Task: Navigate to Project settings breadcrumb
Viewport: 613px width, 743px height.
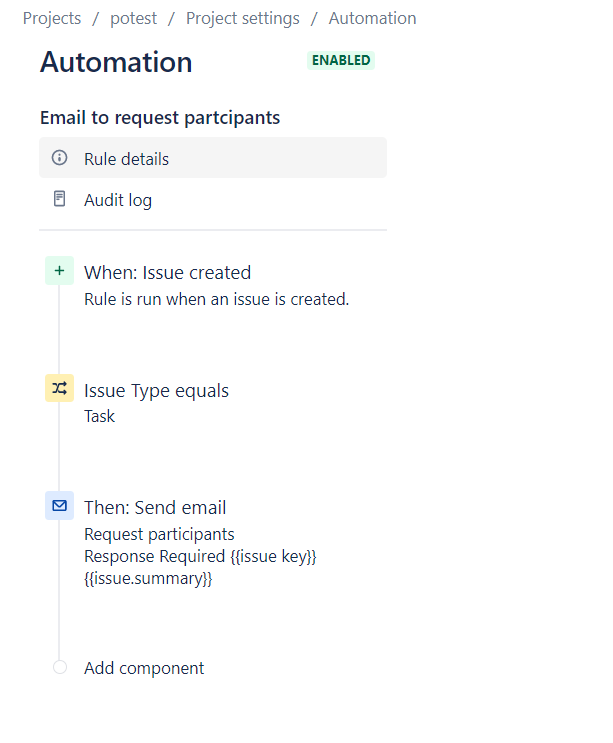Action: pos(243,18)
